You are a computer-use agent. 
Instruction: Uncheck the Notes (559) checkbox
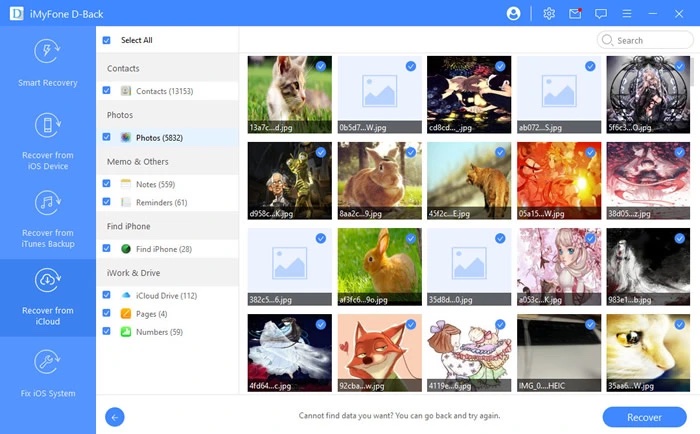click(106, 183)
